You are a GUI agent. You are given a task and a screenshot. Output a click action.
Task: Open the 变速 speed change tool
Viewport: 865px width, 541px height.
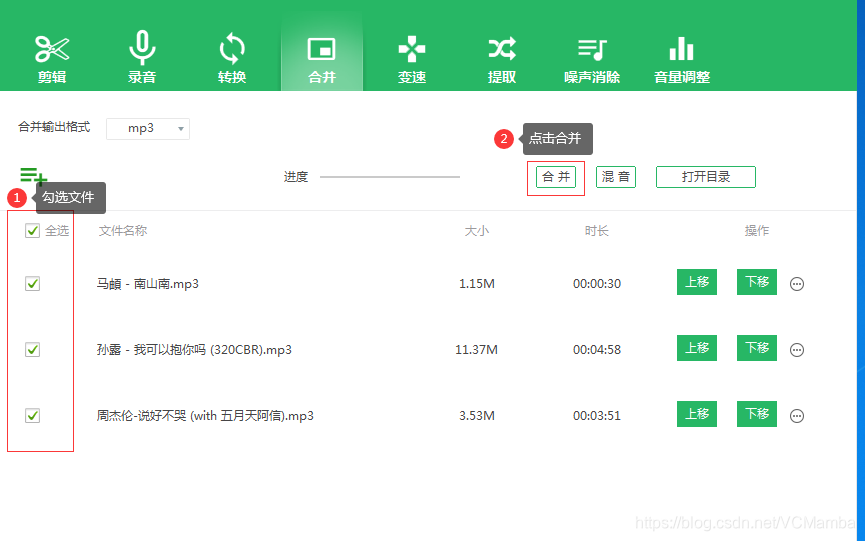pyautogui.click(x=412, y=60)
